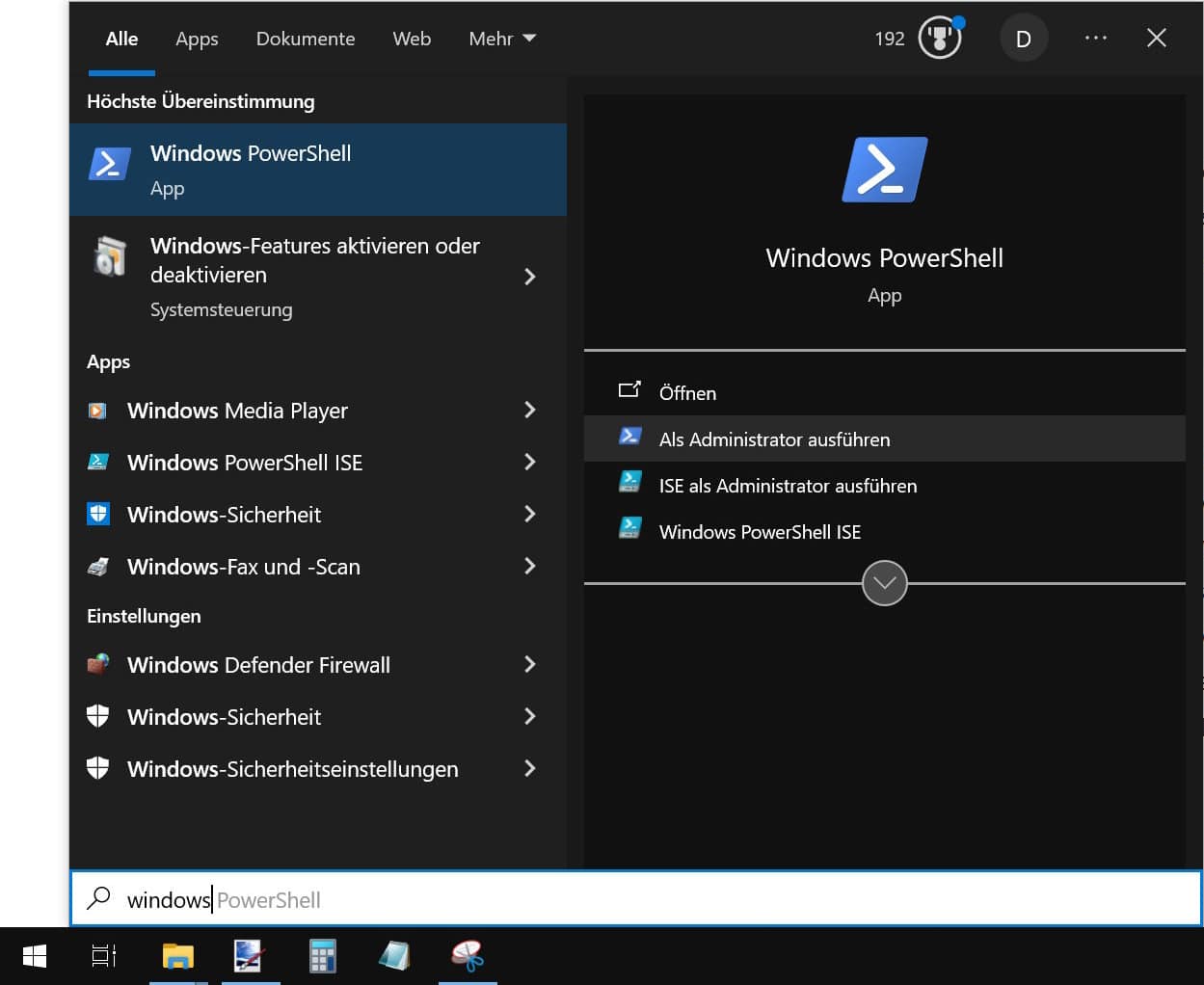Viewport: 1204px width, 985px height.
Task: Expand the Windows-Fax und -Scan arrow
Action: pyautogui.click(x=529, y=566)
